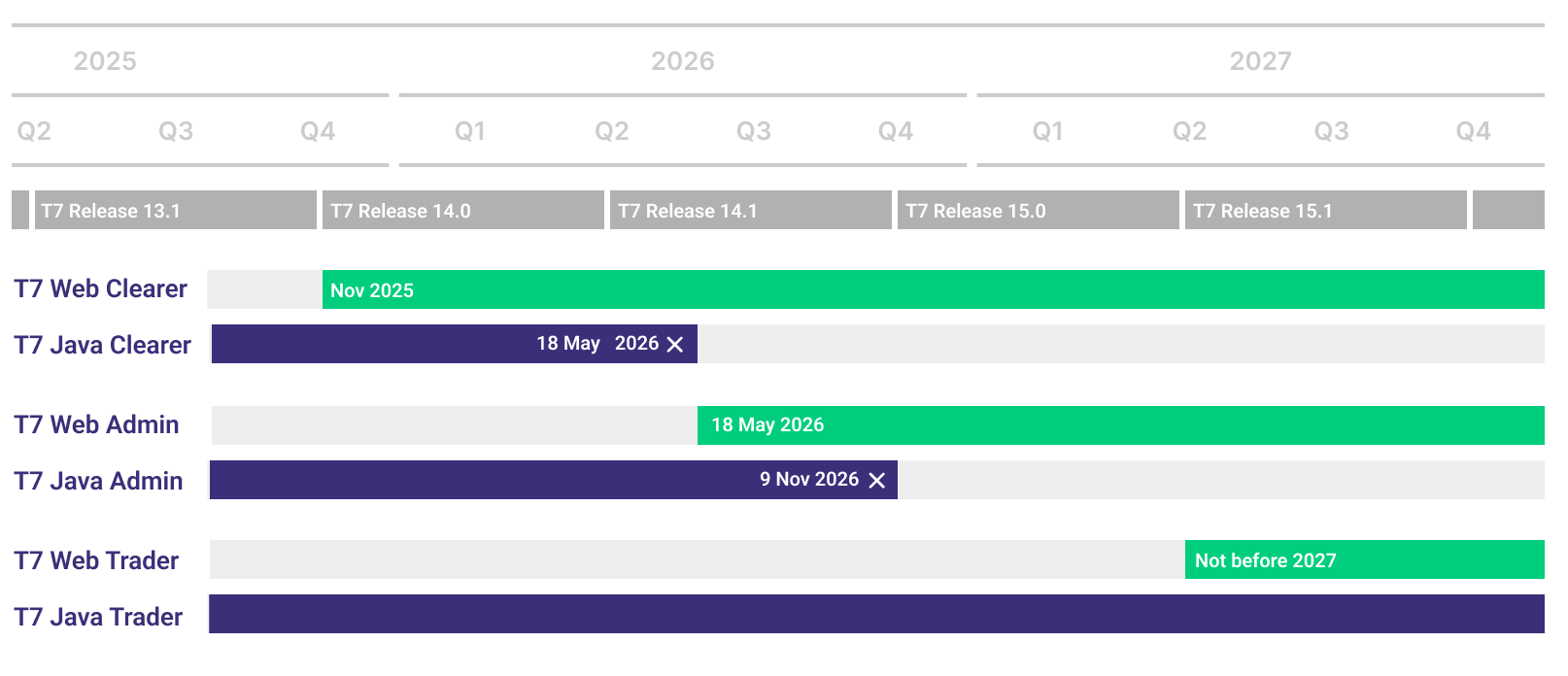The width and height of the screenshot is (1568, 676).
Task: Click the T7 Release 14.1 segment
Action: coord(750,211)
